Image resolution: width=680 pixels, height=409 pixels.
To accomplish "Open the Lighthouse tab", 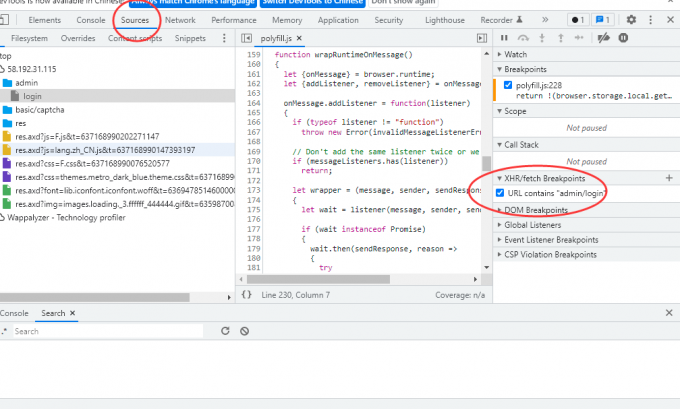I will click(x=445, y=20).
